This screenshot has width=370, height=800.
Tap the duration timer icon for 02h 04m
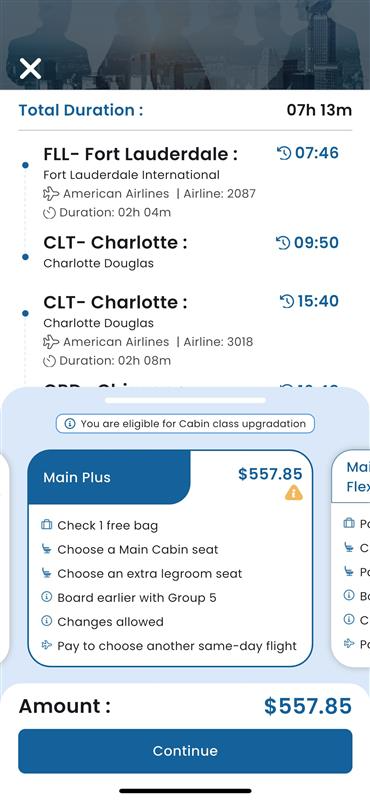50,213
